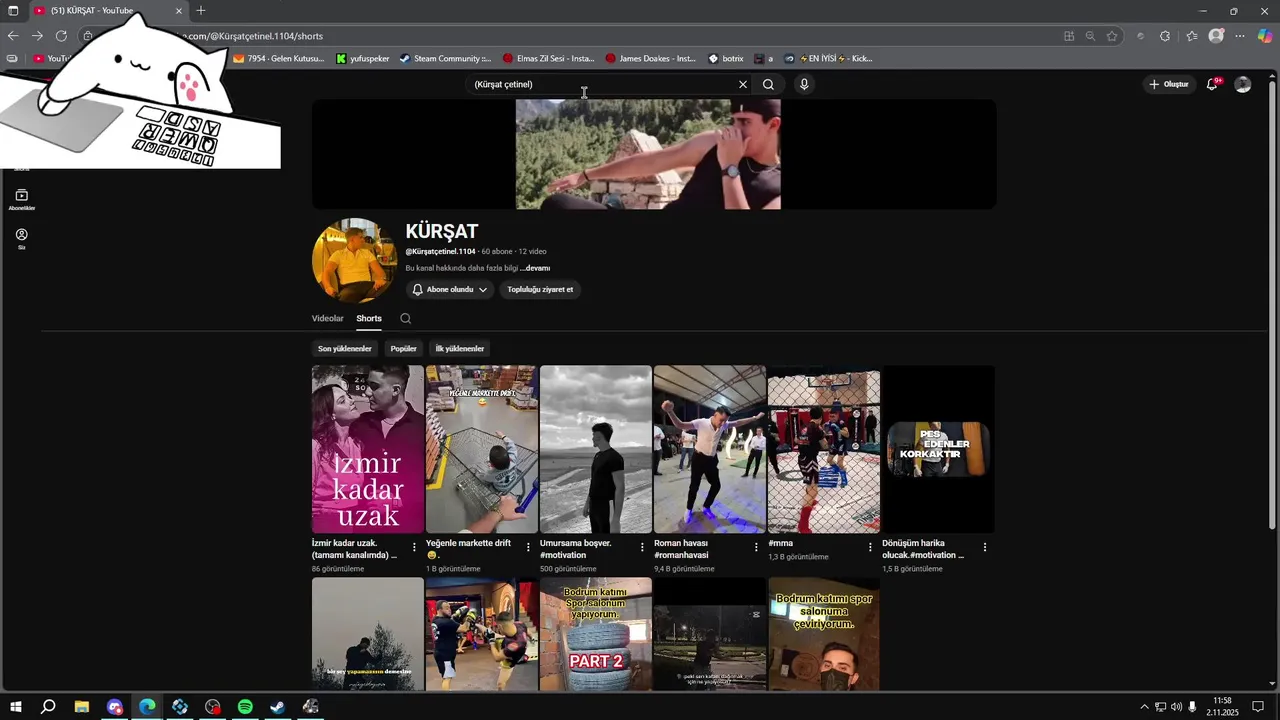Open the Abonelikler sidebar item
Viewport: 1280px width, 720px height.
tap(22, 199)
